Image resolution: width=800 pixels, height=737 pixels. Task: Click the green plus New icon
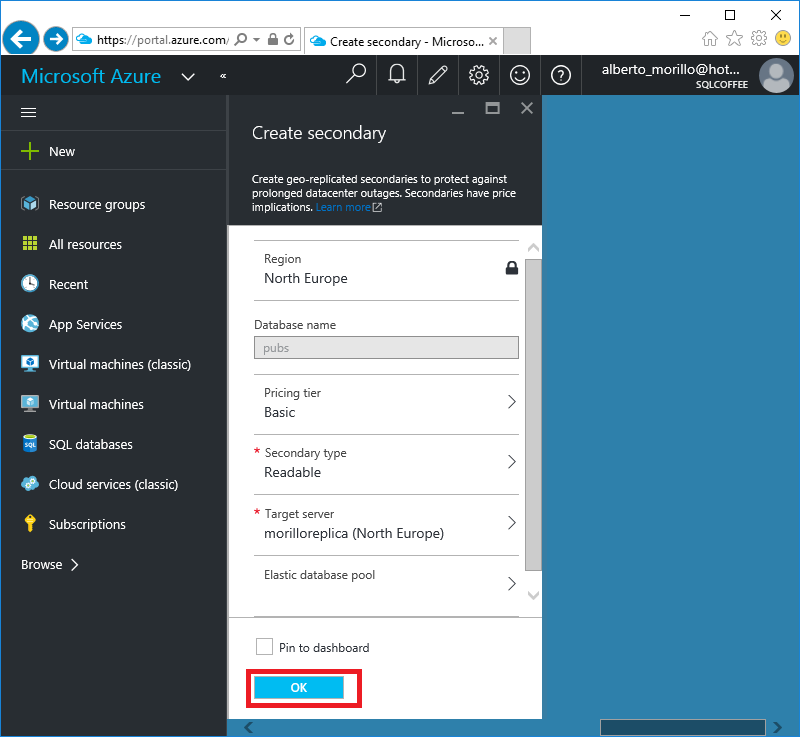(x=30, y=151)
